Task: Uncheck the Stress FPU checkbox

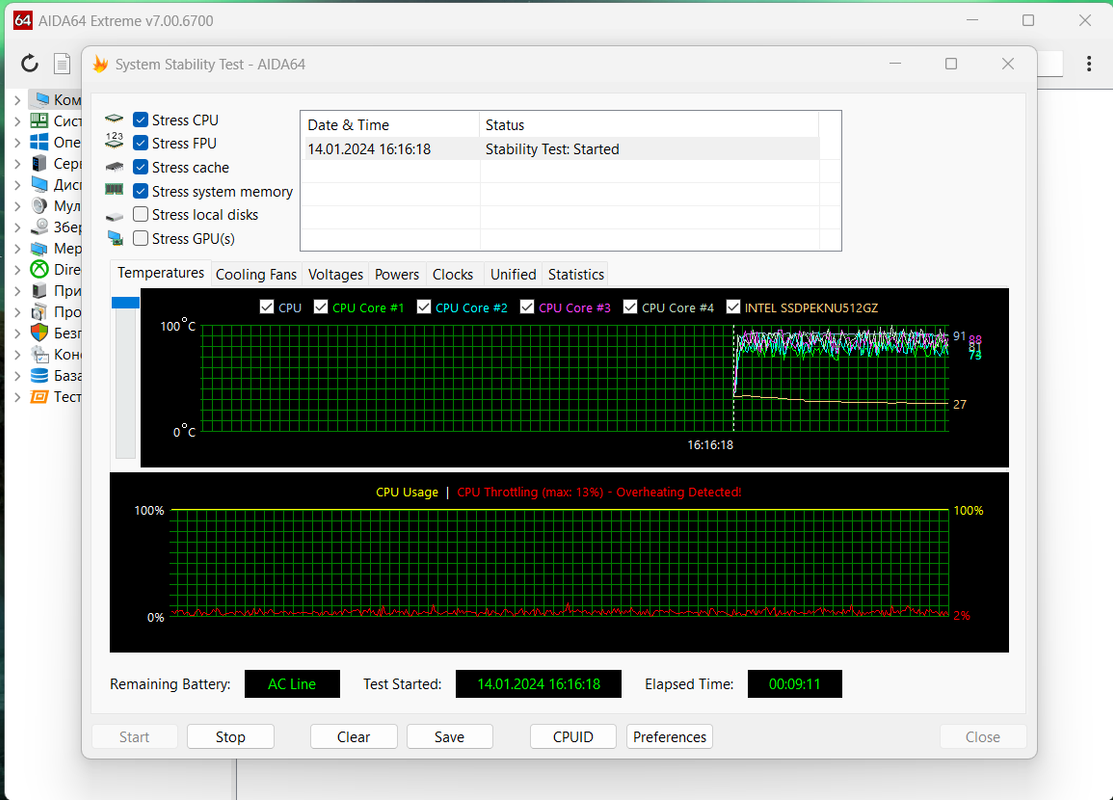Action: click(x=141, y=143)
